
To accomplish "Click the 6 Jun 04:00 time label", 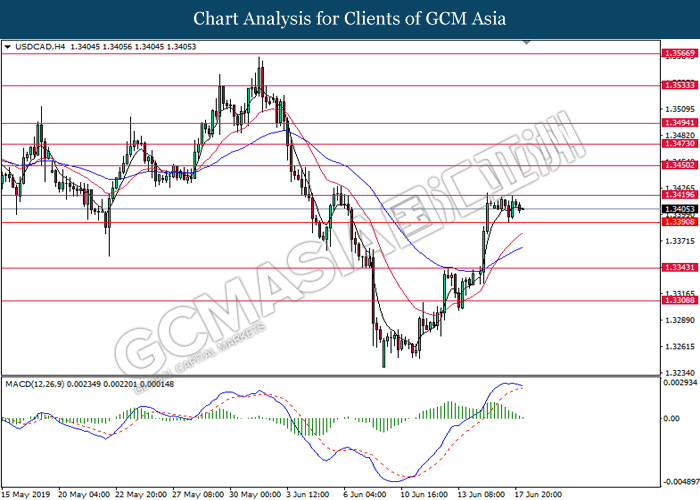I will point(365,495).
